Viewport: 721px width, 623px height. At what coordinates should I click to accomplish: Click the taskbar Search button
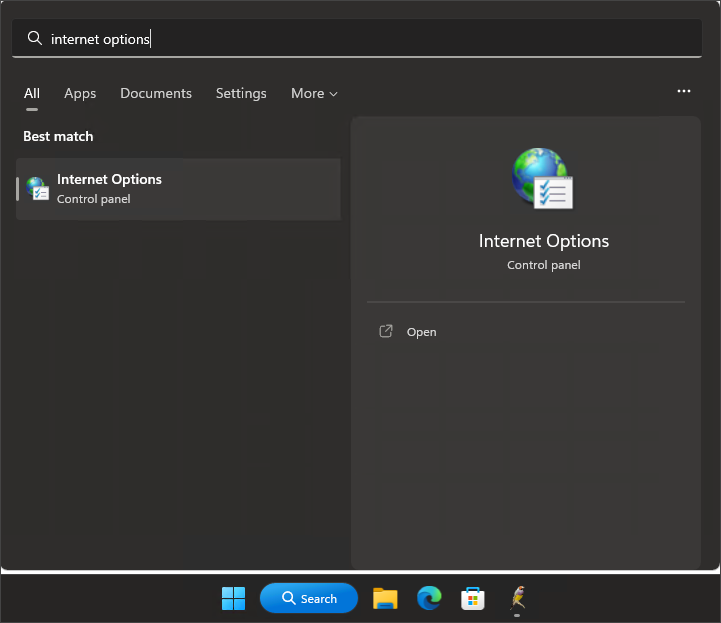click(x=309, y=598)
